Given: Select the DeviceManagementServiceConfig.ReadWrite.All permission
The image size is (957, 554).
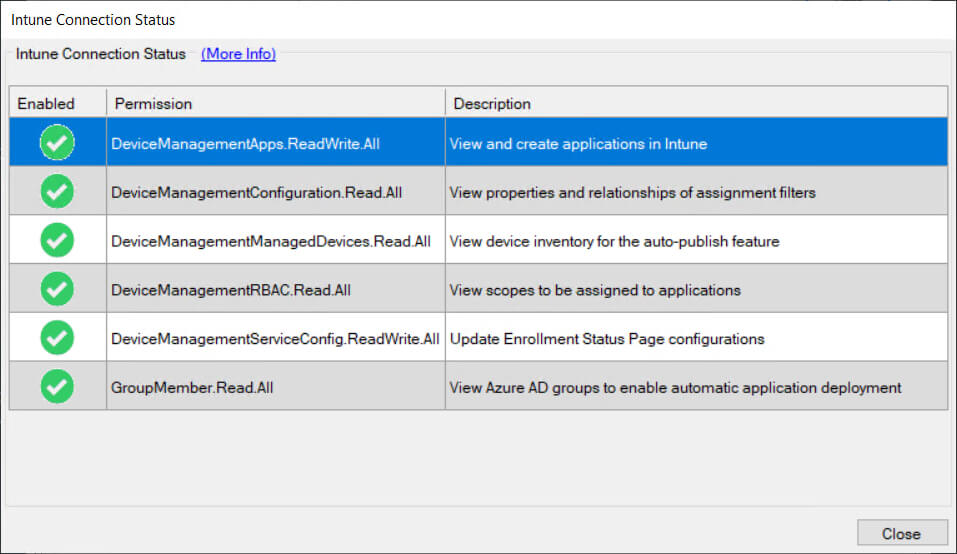Looking at the screenshot, I should pos(275,339).
